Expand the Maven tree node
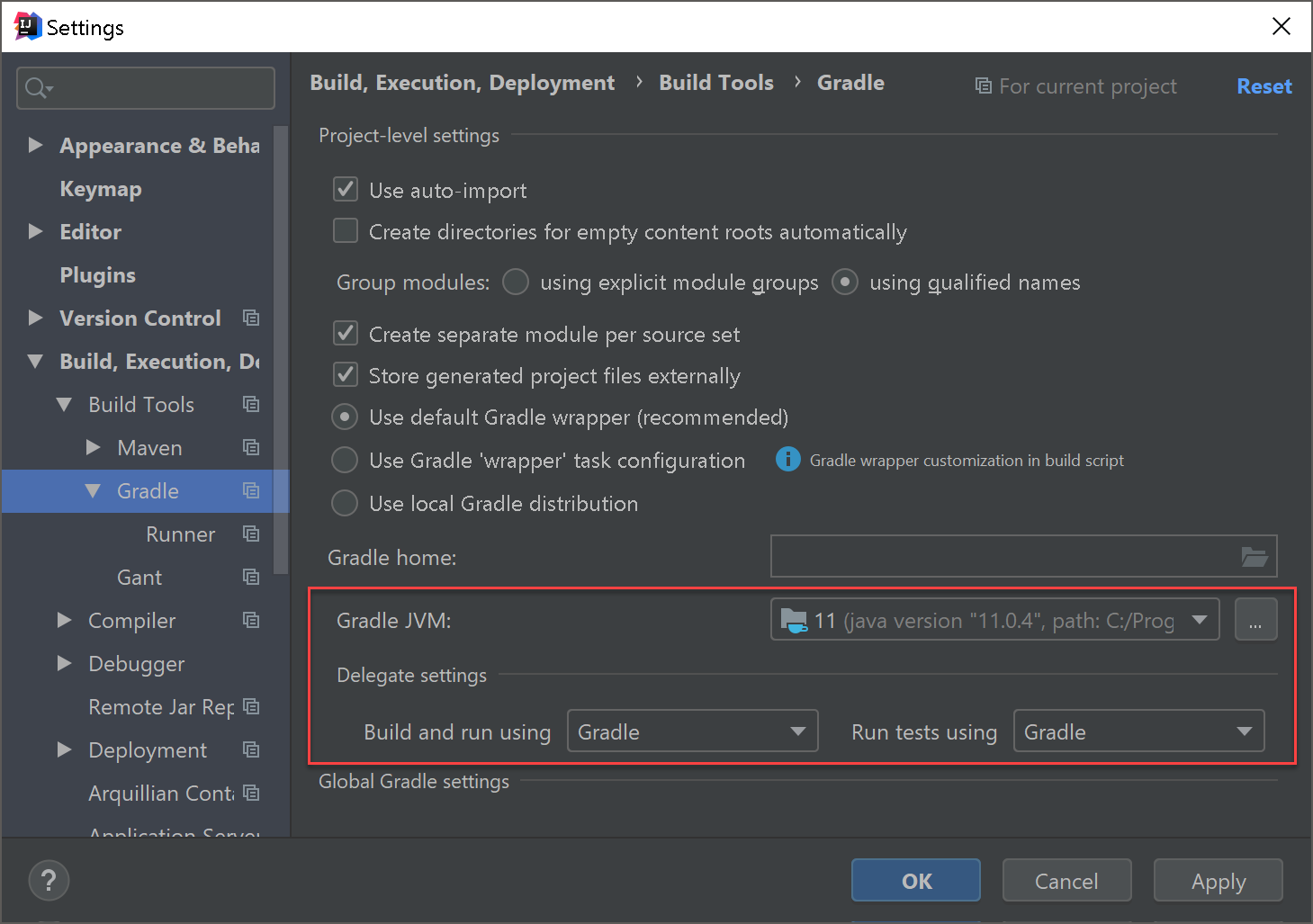Screen dimensions: 1313x924 (x=93, y=447)
